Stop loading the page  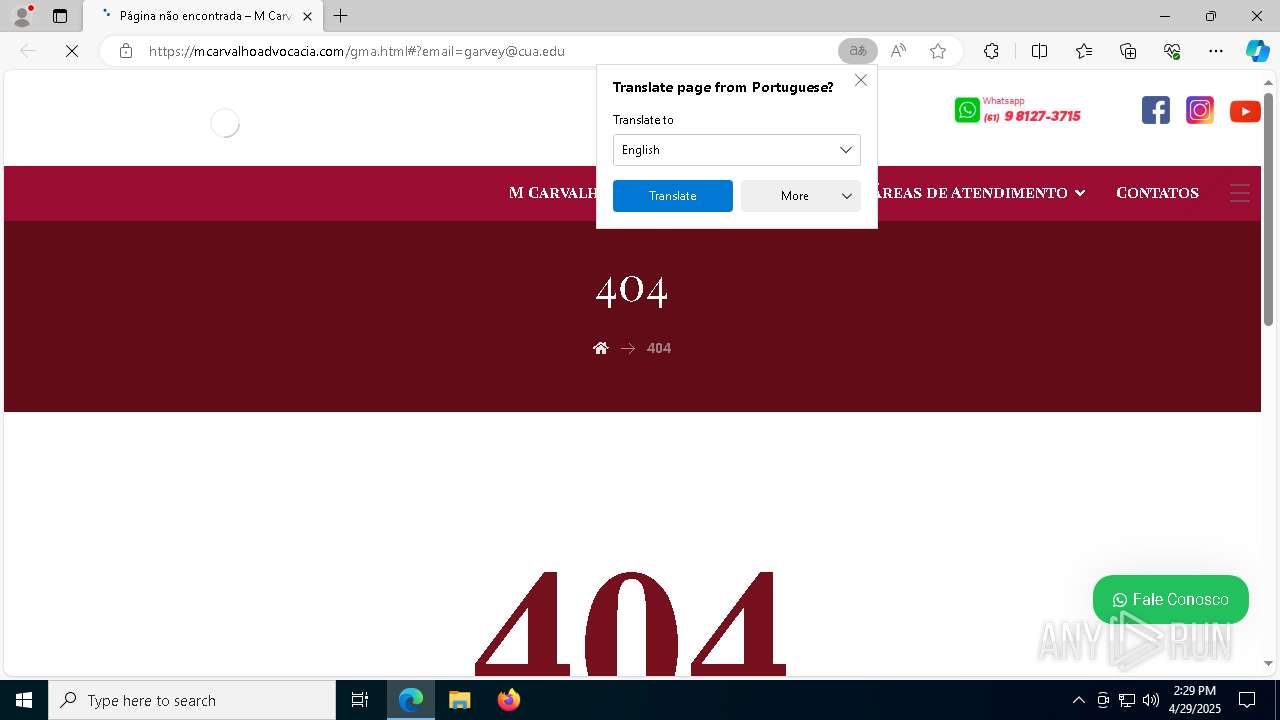(72, 51)
